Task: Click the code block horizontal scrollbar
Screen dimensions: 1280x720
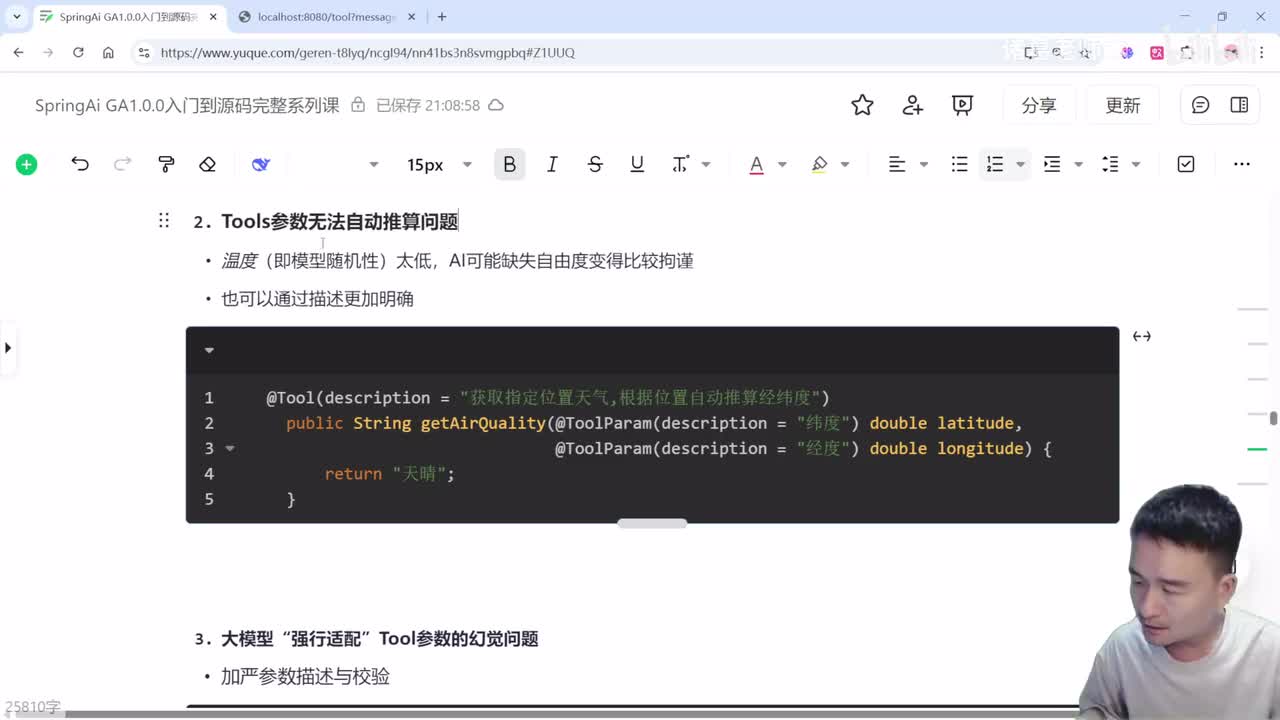Action: tap(652, 523)
